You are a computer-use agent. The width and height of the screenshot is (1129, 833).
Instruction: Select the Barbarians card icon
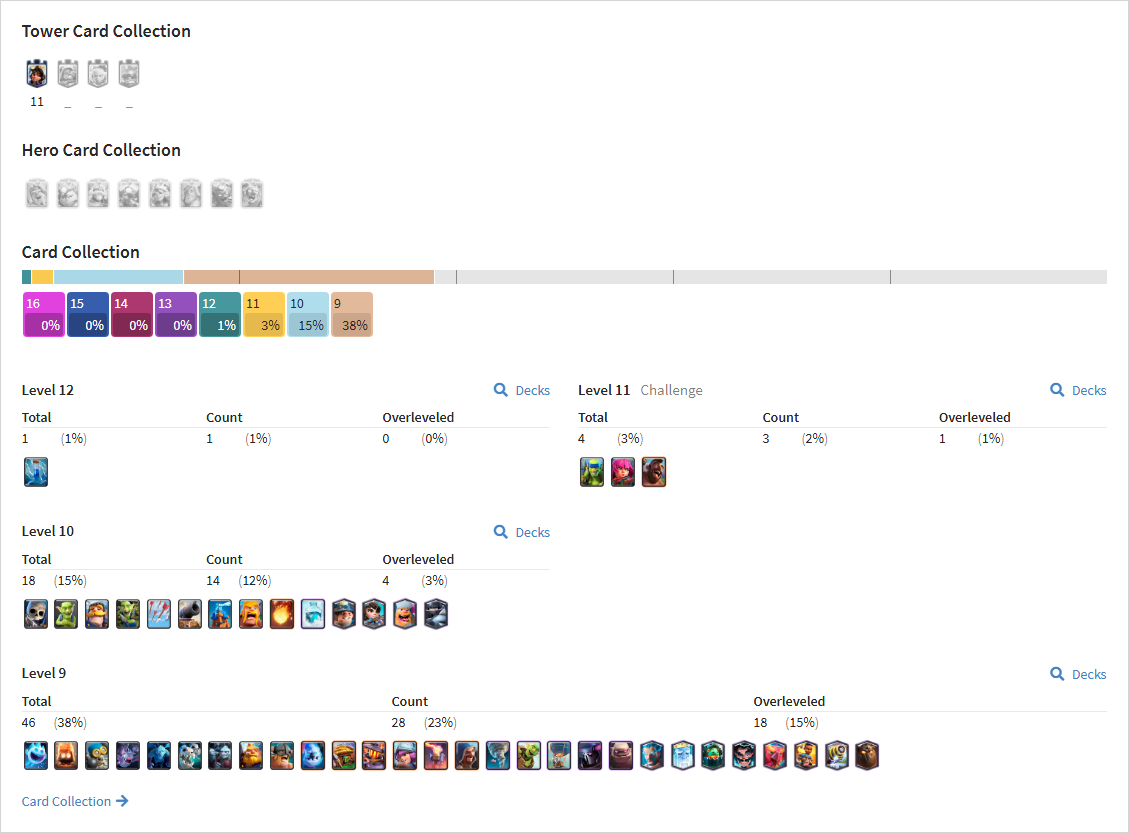pos(251,614)
